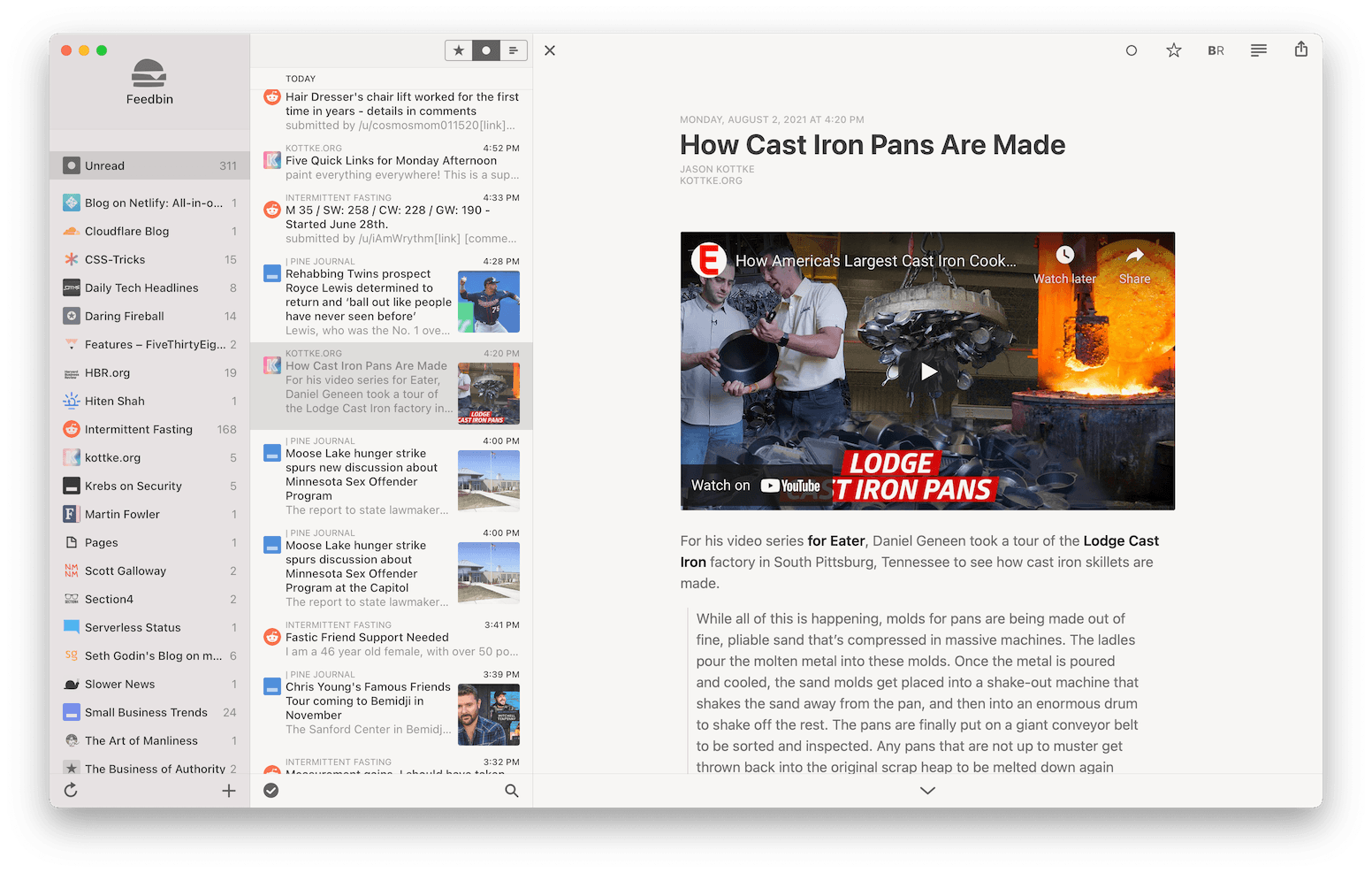Star the How Cast Iron Pans article
1372x873 pixels.
point(1174,50)
